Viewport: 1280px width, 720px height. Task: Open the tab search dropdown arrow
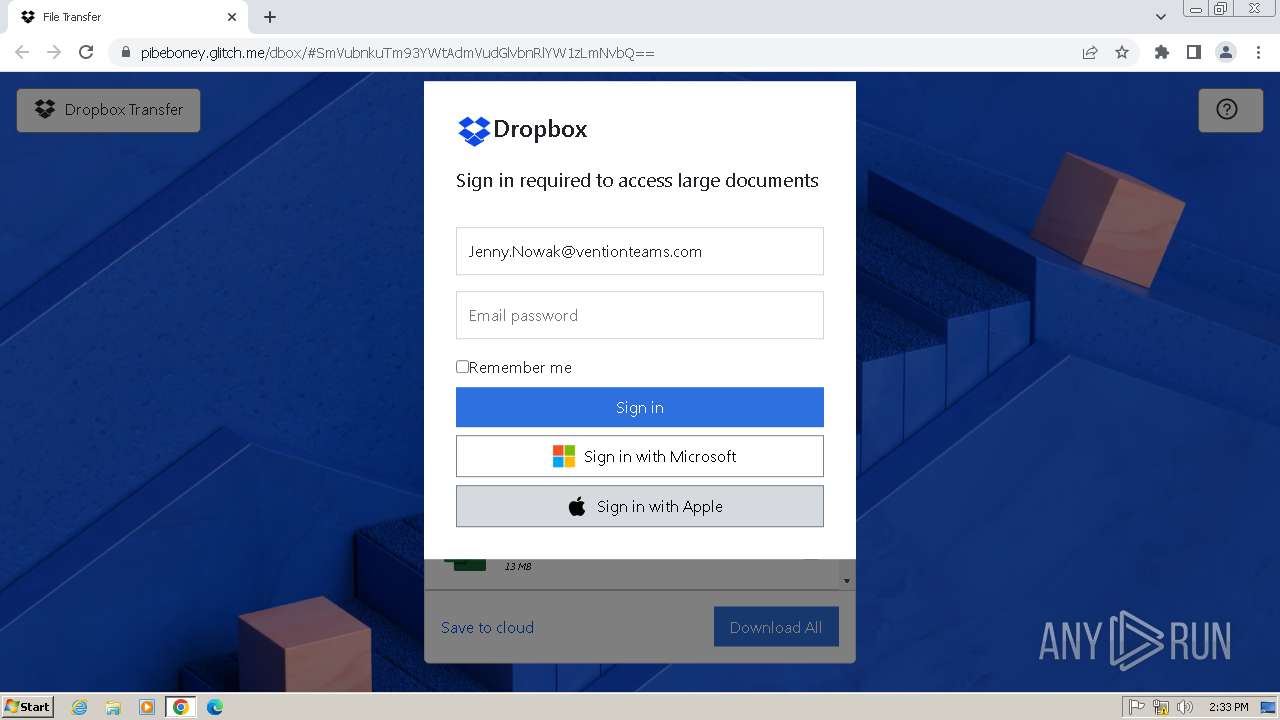coord(1161,17)
